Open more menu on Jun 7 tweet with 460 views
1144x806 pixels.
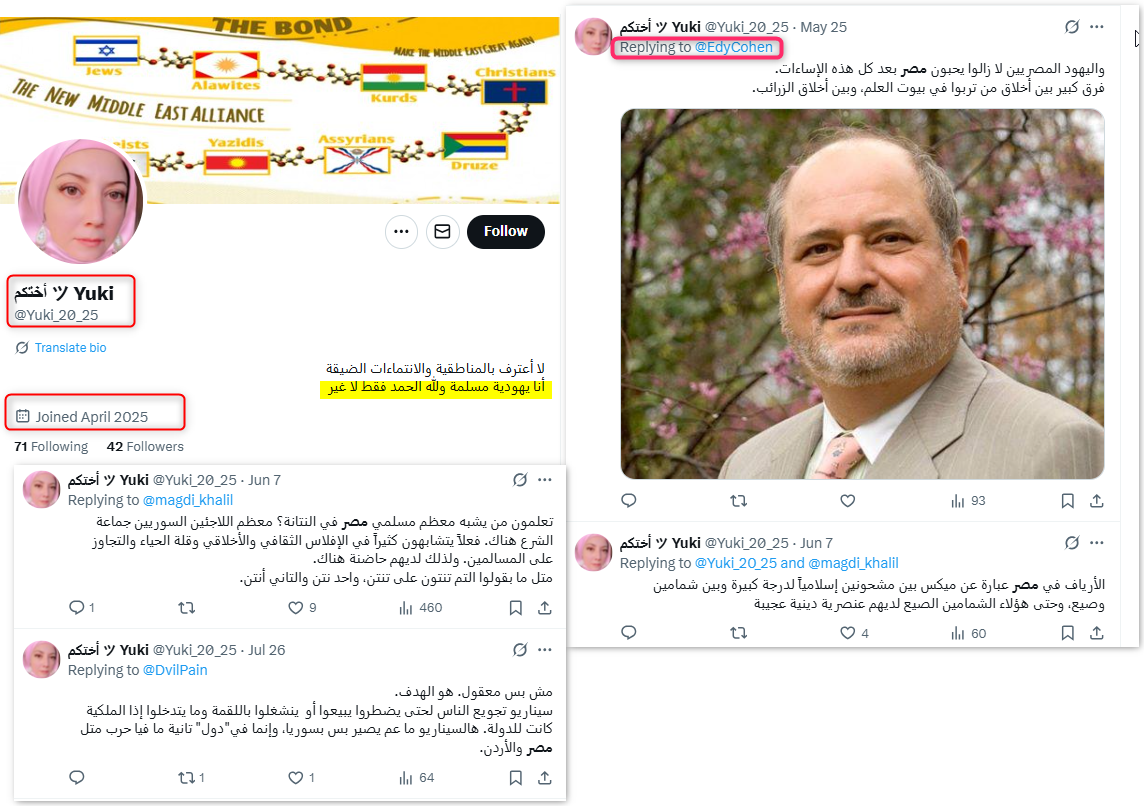point(544,480)
